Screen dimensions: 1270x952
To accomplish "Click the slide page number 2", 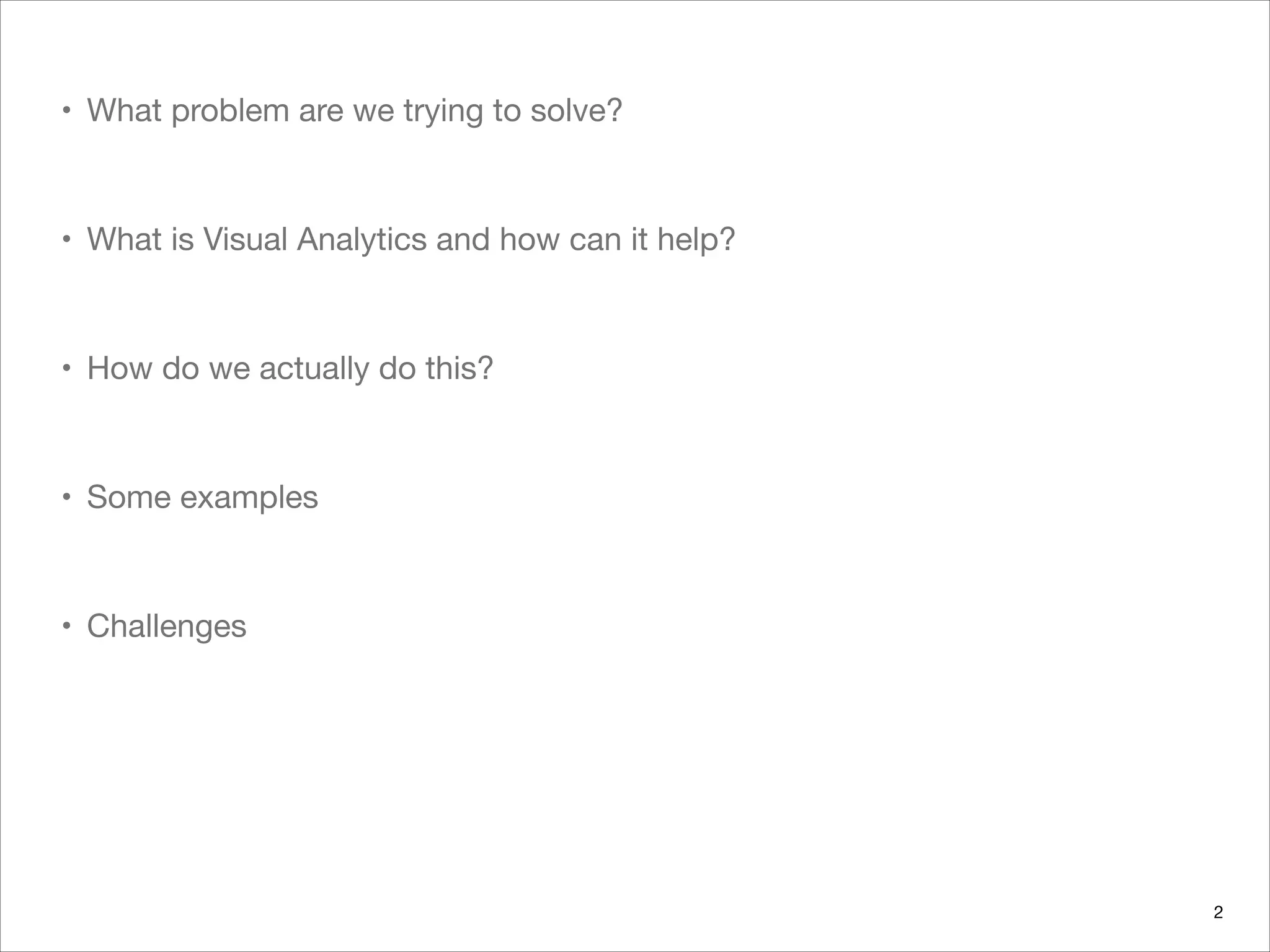I will 1218,912.
